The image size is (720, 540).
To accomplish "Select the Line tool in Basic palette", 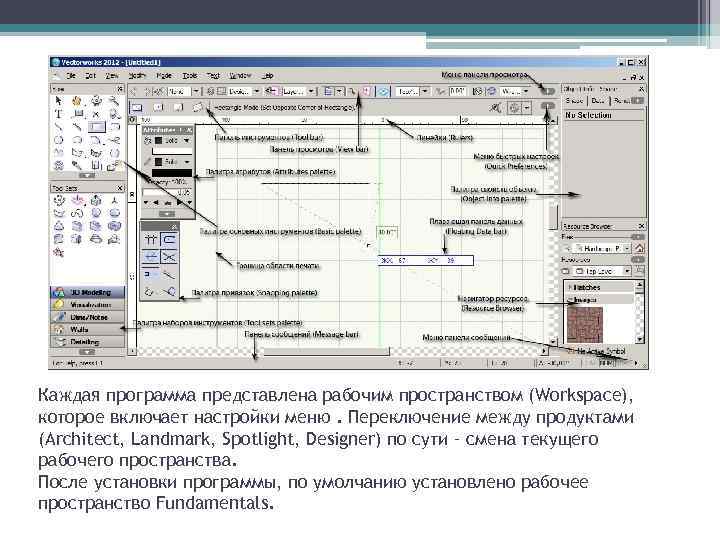I will [58, 127].
